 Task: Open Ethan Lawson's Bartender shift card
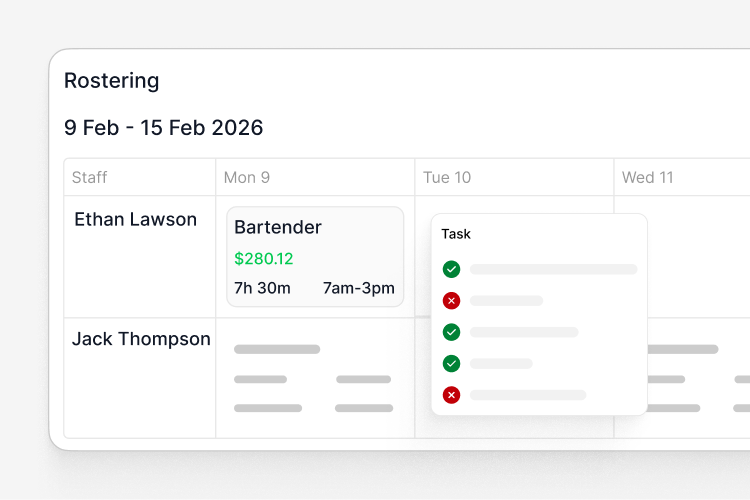pyautogui.click(x=315, y=257)
